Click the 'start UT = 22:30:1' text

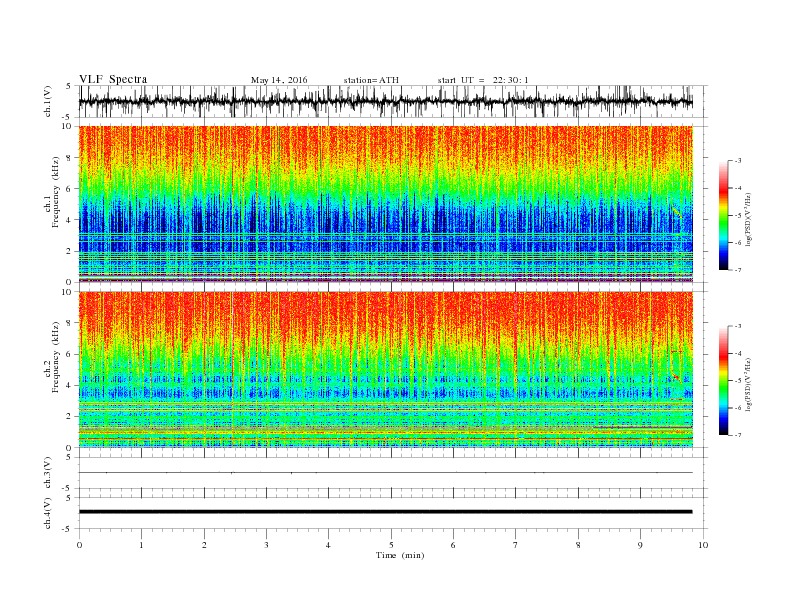point(483,80)
